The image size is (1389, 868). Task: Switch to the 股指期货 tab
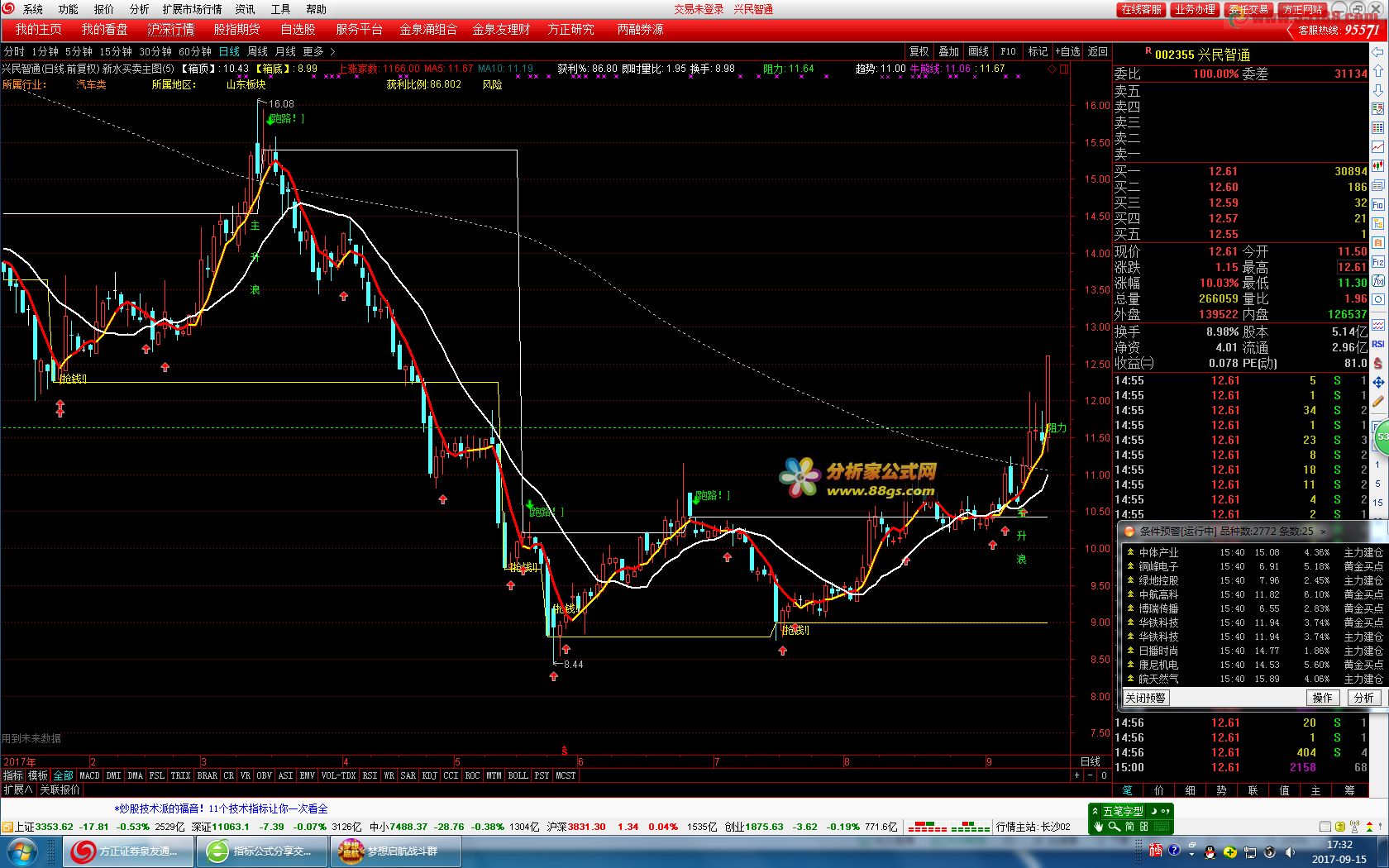coord(236,29)
